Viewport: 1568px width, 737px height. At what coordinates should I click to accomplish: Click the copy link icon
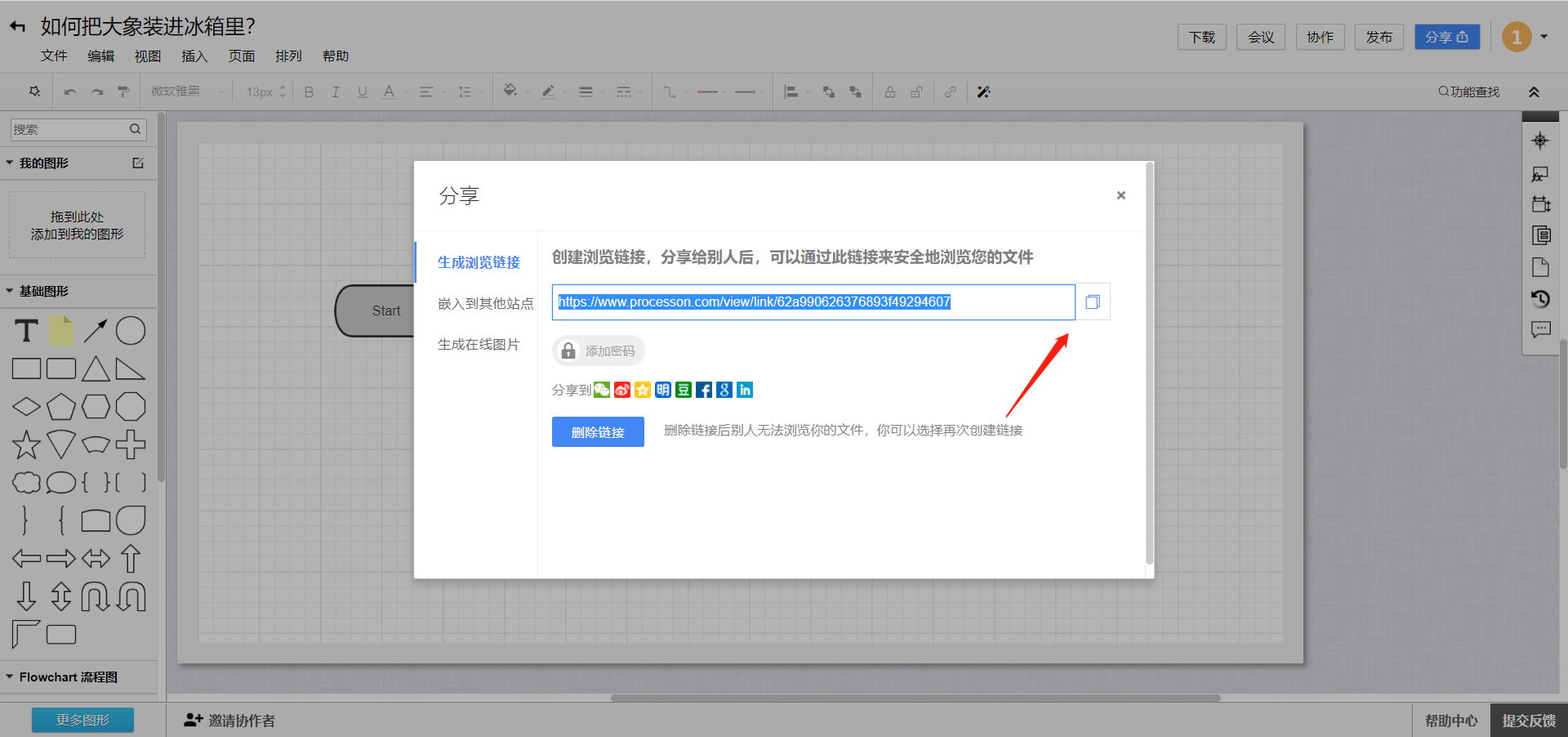1093,302
